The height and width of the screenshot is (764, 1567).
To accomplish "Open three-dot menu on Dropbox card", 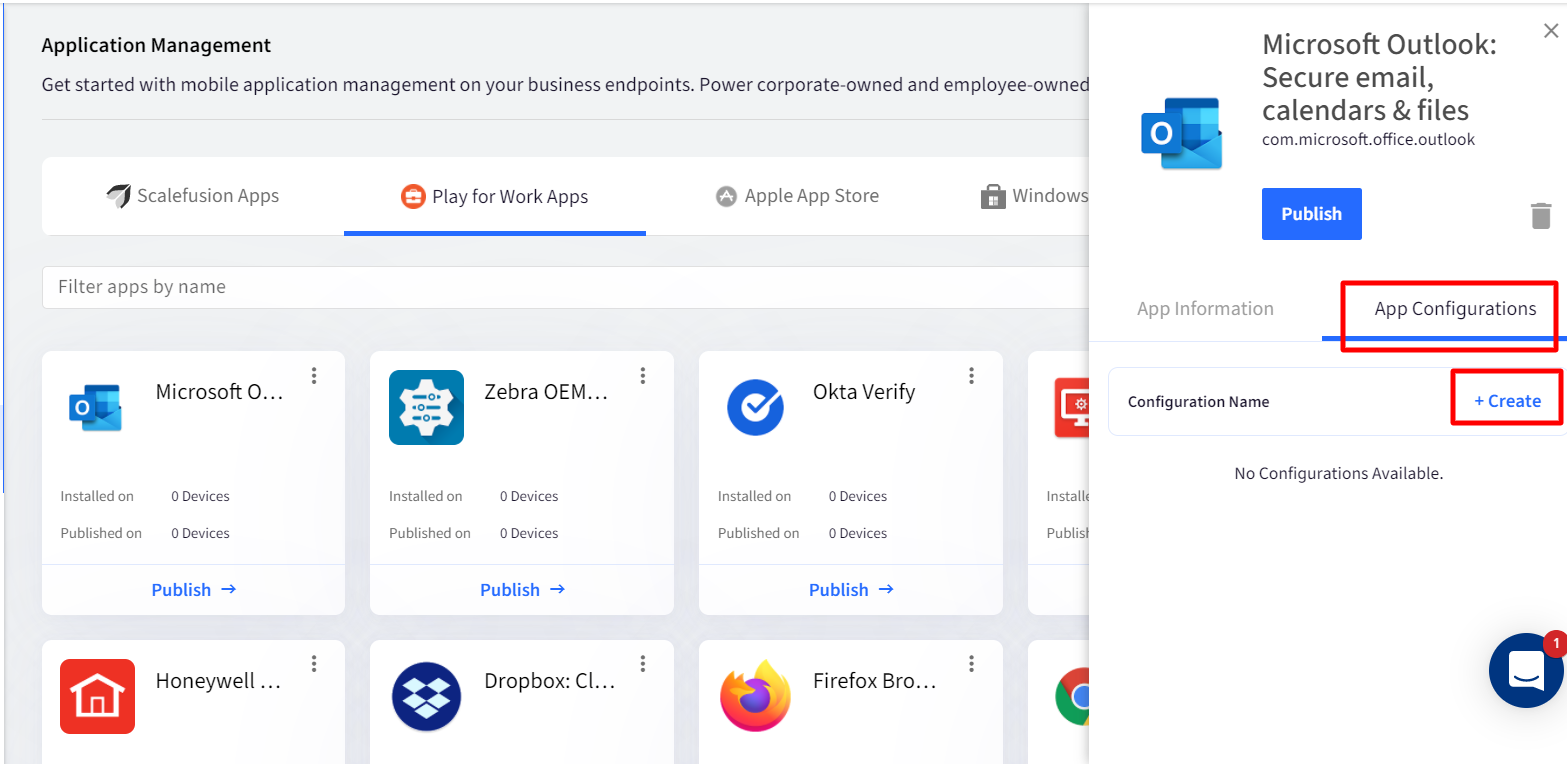I will pos(643,664).
